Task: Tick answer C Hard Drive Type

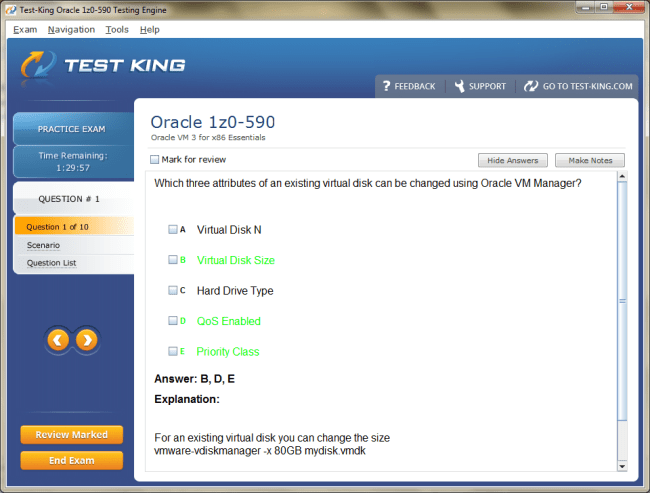Action: point(172,290)
